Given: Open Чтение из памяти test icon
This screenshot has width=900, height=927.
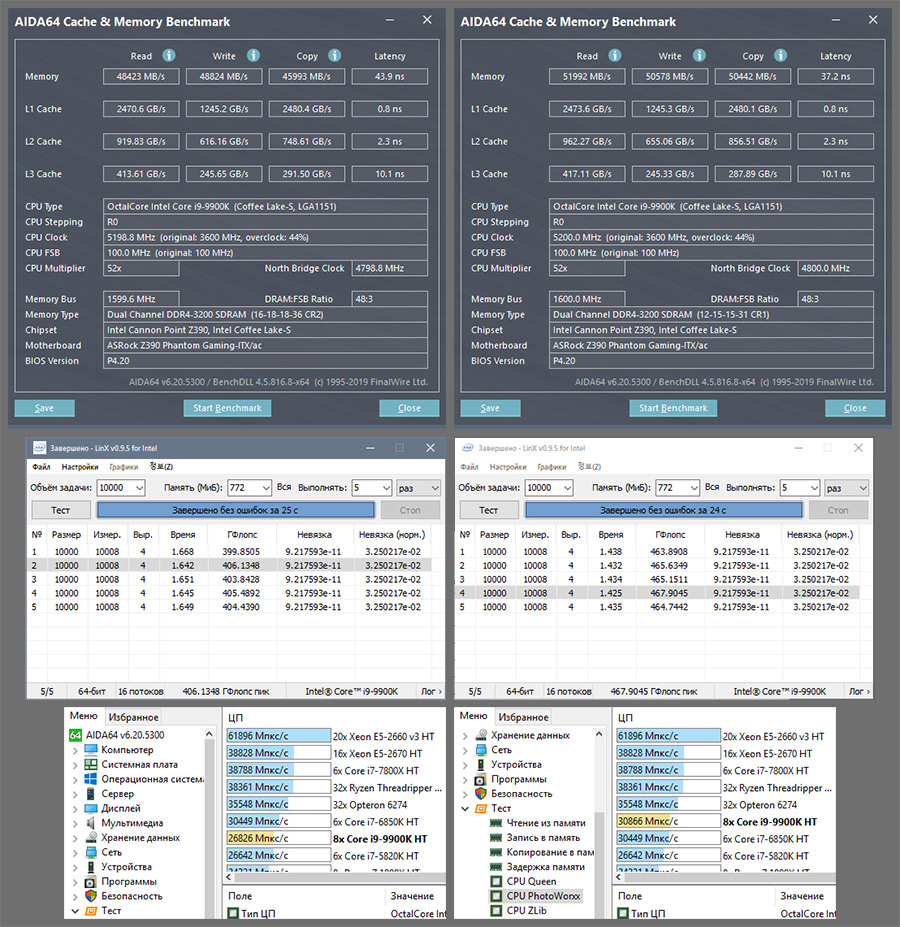Looking at the screenshot, I should click(496, 823).
